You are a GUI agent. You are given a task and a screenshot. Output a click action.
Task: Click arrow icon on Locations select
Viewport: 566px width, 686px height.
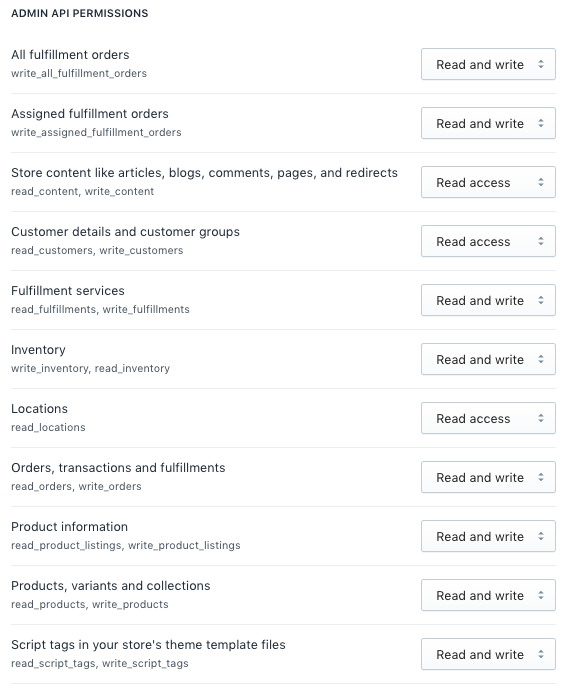[541, 419]
